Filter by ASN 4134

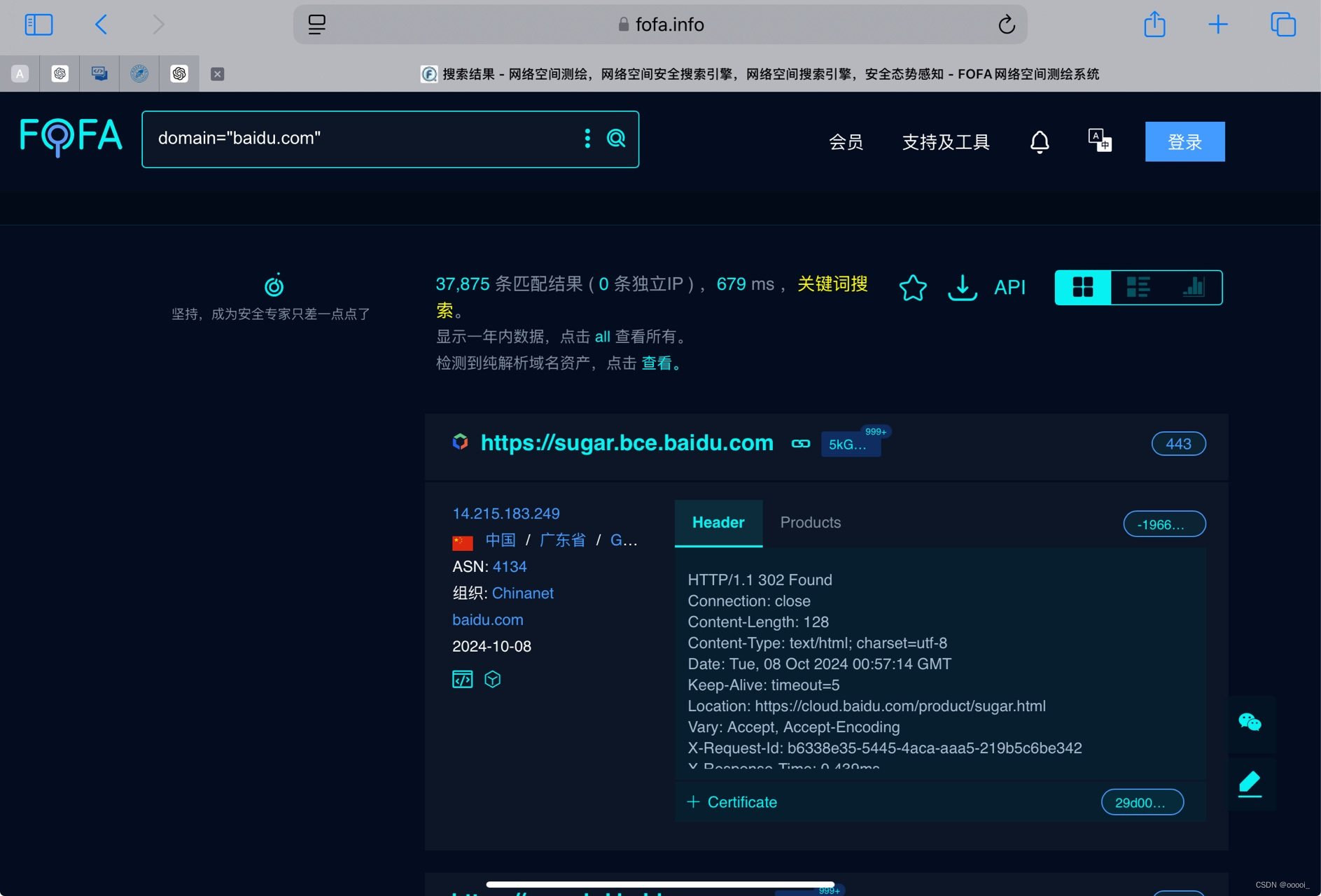pos(510,567)
